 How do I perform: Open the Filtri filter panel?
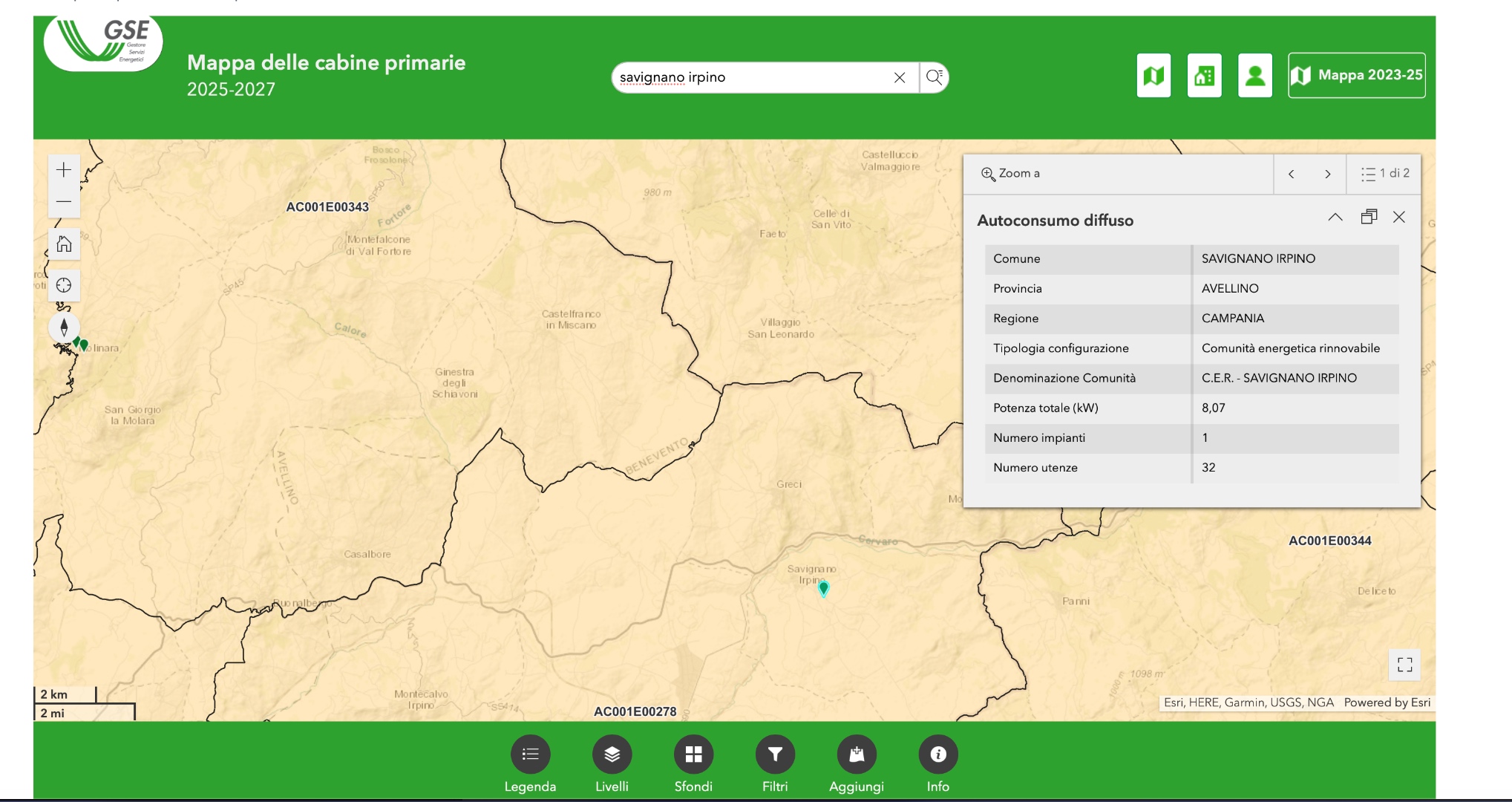775,754
